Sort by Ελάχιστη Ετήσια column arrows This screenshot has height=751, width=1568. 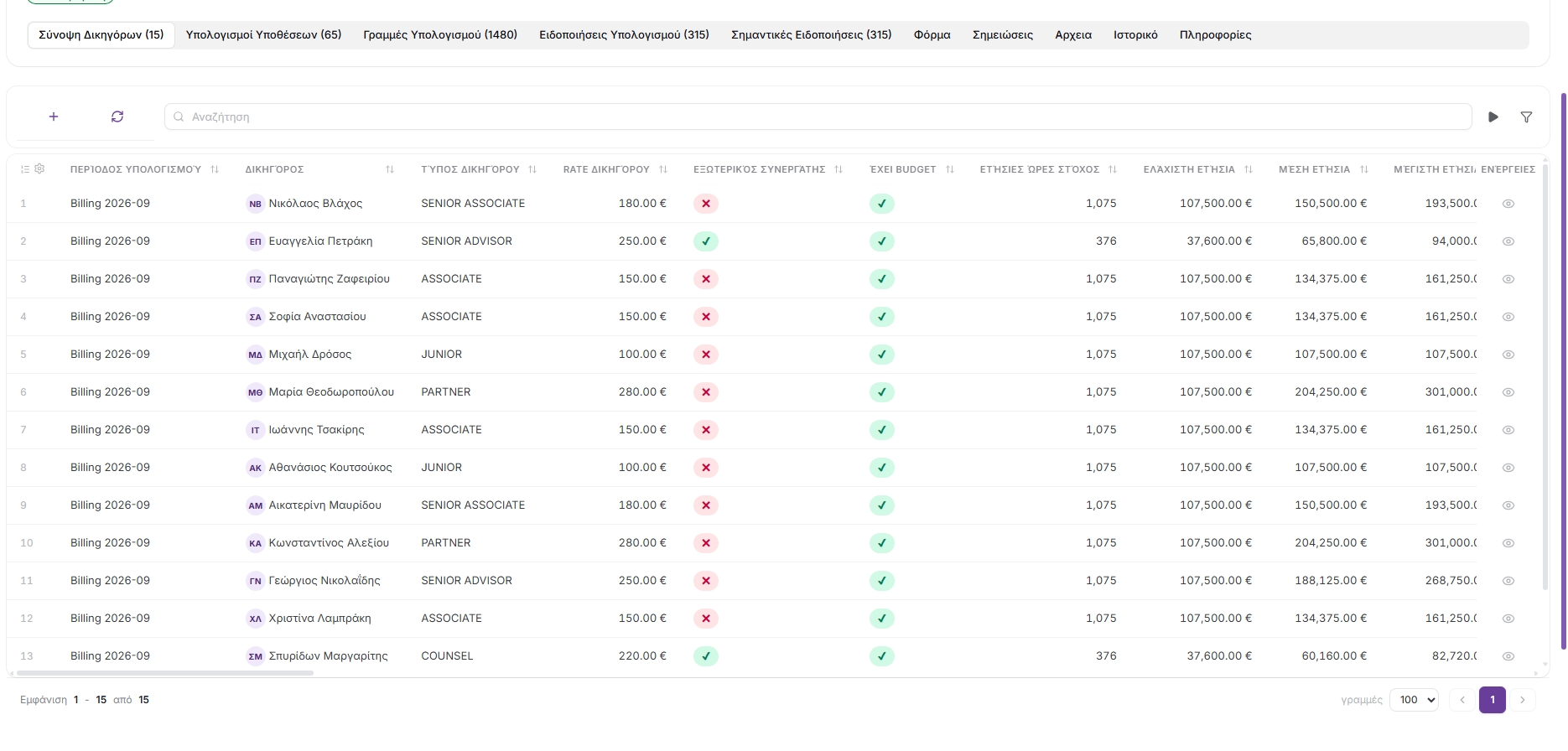click(1249, 169)
